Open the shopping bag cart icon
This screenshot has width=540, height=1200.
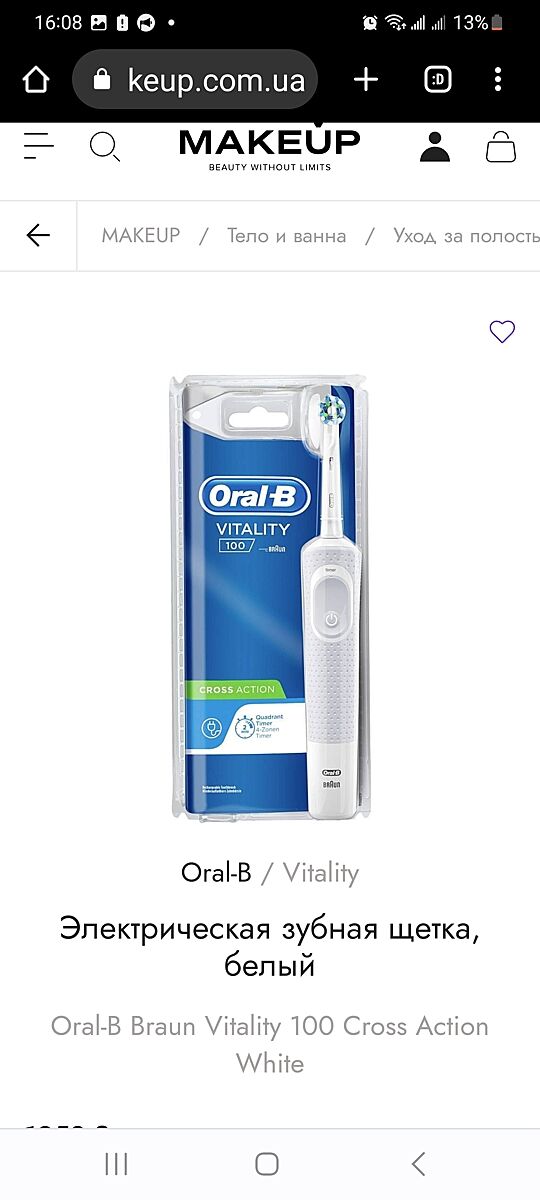(x=501, y=147)
